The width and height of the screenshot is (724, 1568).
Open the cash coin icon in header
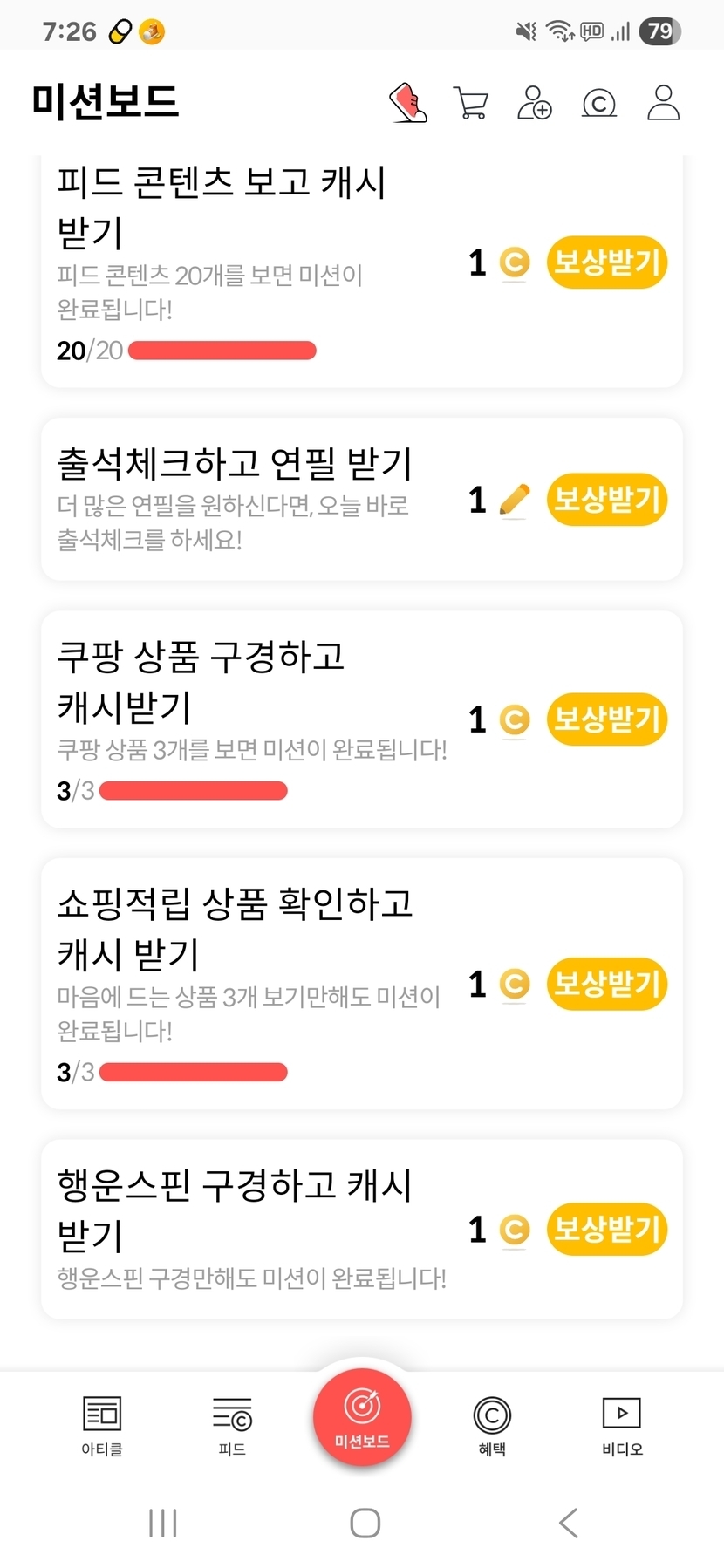click(598, 104)
